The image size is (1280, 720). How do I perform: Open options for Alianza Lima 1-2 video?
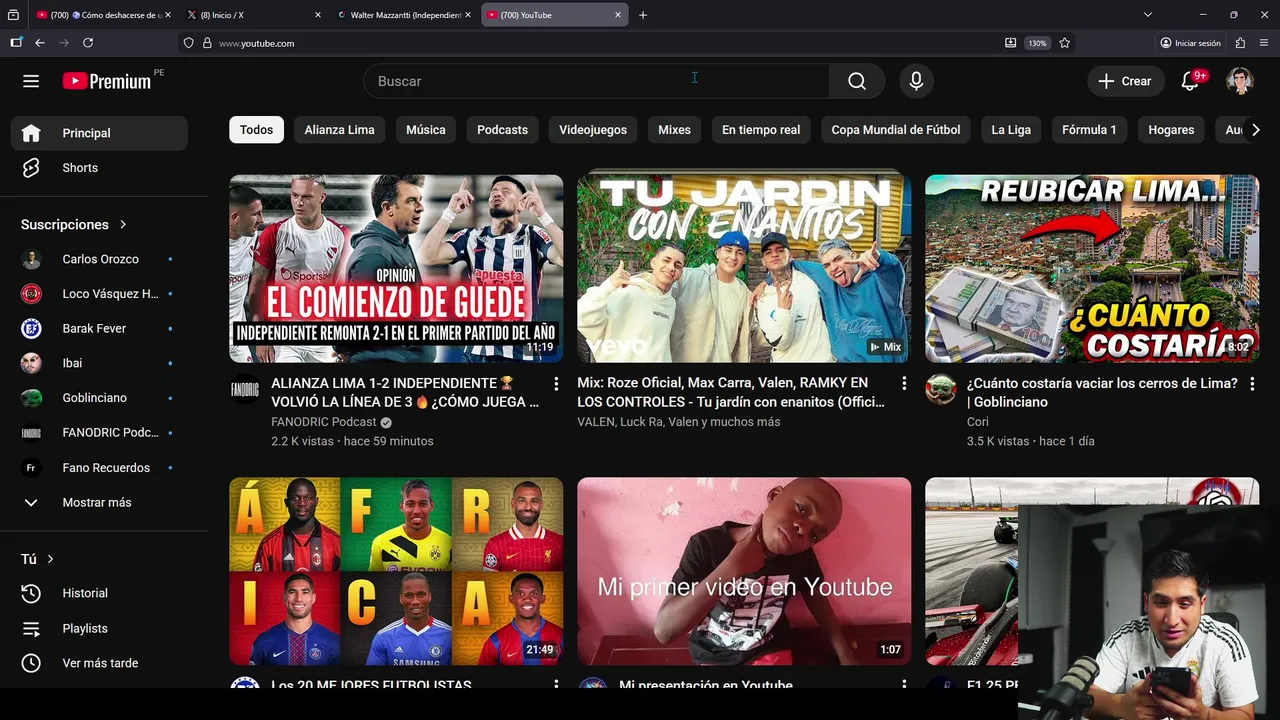click(556, 384)
